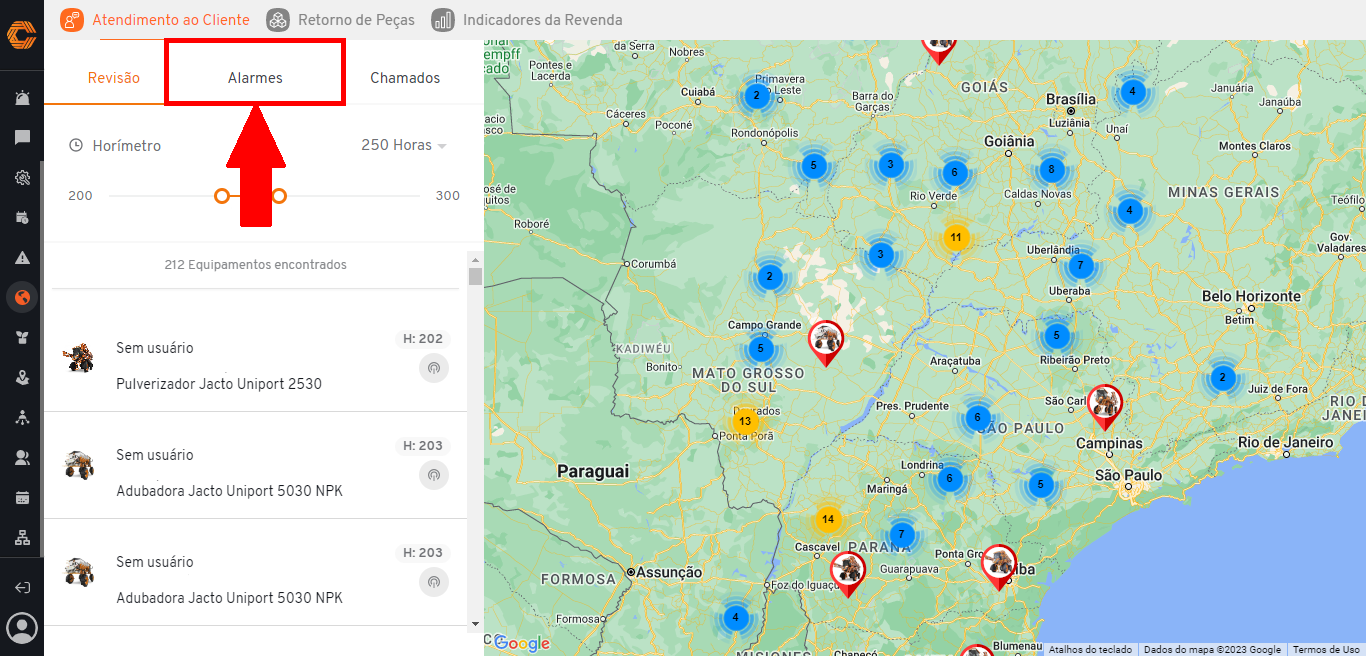Click the blue cluster 7 near Guarapuava
This screenshot has height=656, width=1366.
point(901,534)
